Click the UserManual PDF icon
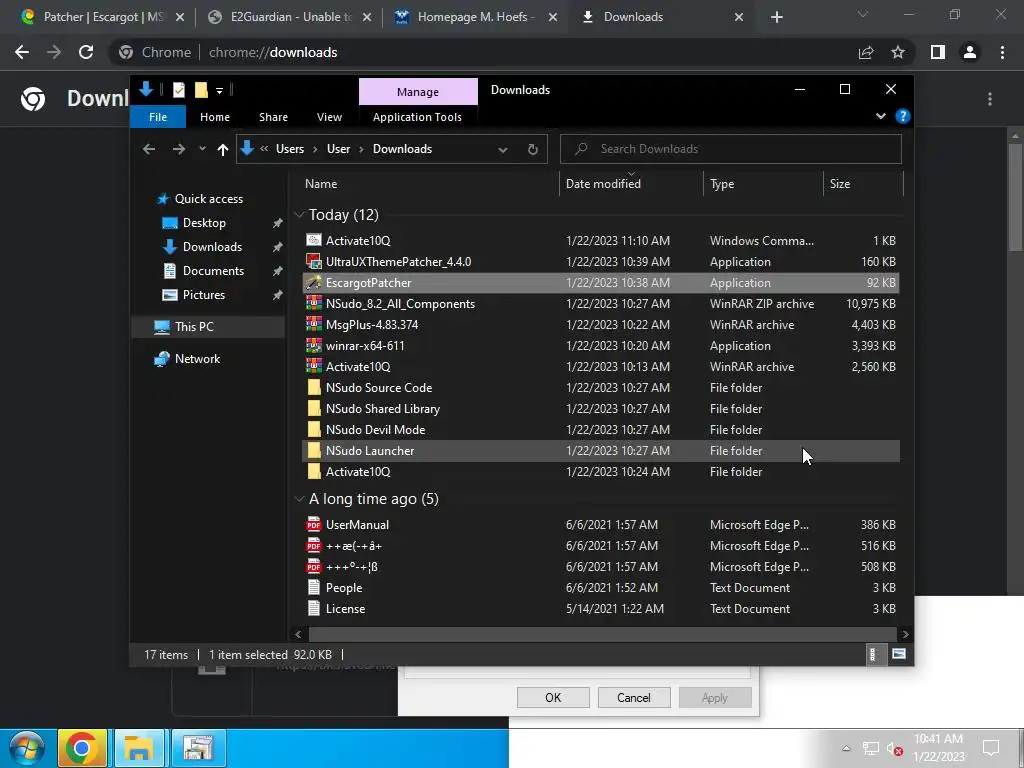 pos(314,524)
